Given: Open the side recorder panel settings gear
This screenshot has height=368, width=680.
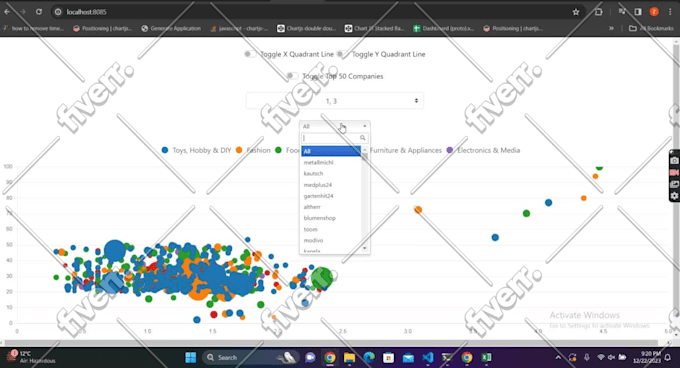Looking at the screenshot, I should pos(674,196).
